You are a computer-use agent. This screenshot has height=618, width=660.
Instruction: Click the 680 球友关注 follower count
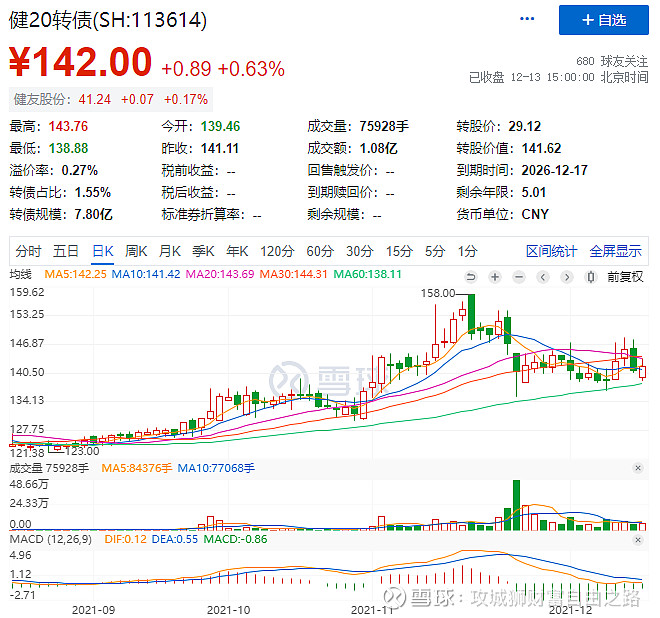click(612, 61)
